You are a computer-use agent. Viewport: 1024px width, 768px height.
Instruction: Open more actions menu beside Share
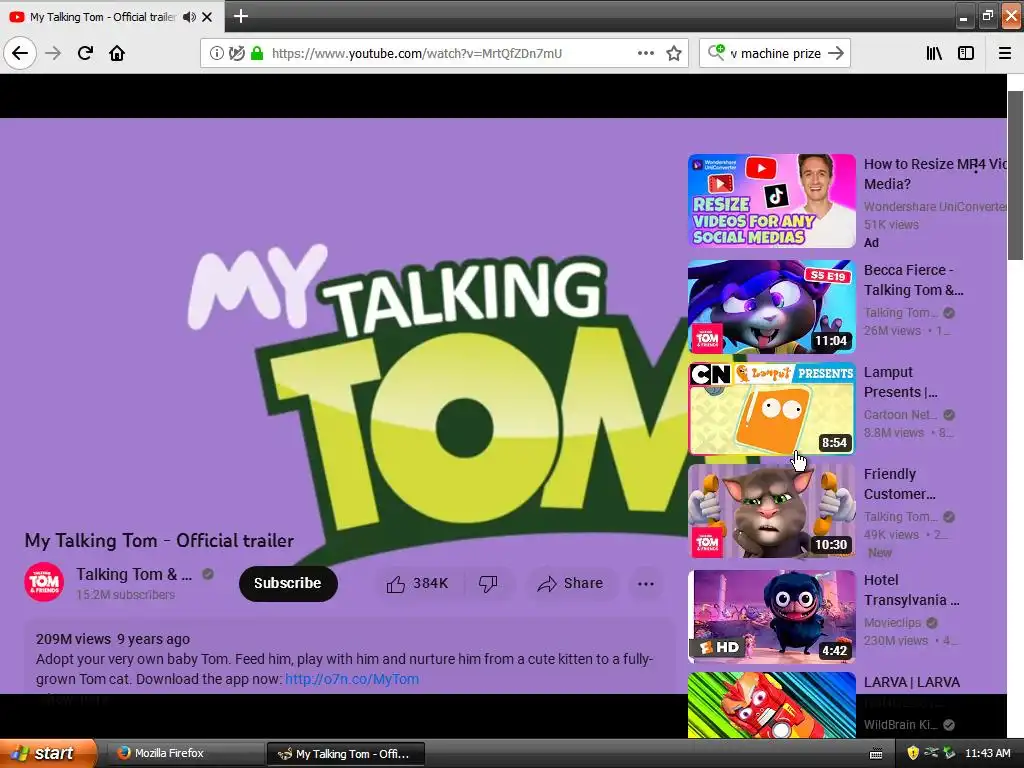645,583
